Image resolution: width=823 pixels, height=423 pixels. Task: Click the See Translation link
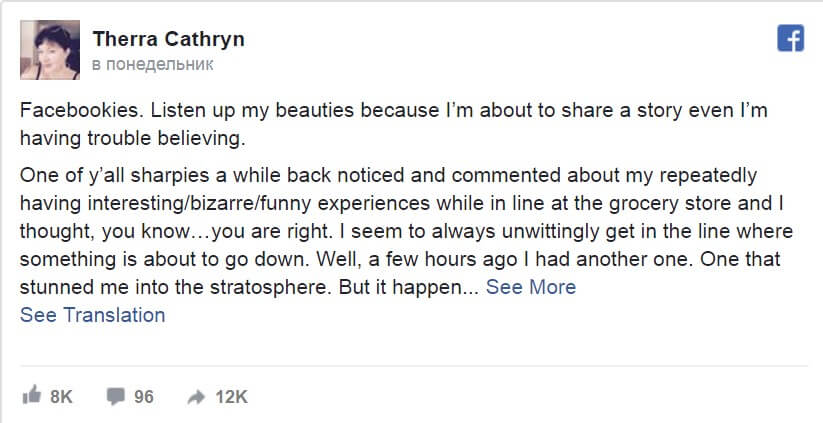[92, 315]
